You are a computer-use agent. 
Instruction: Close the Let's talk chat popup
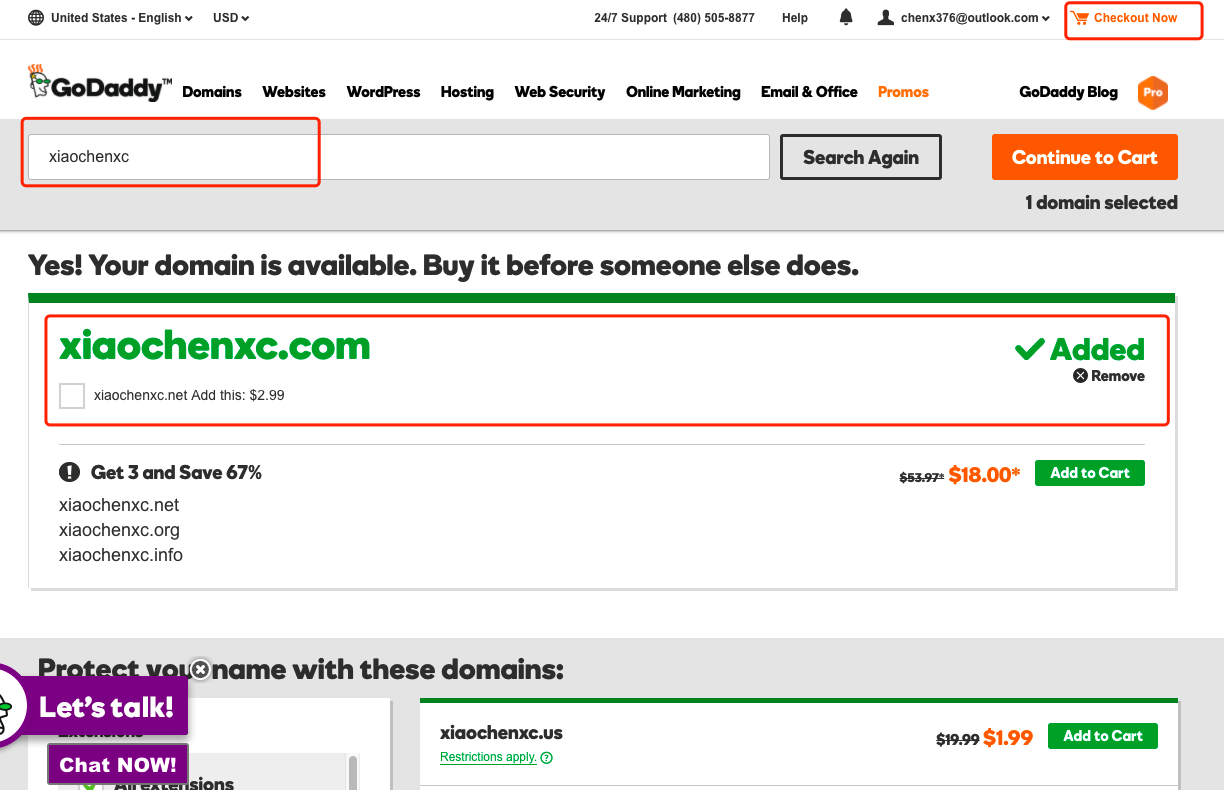(x=200, y=669)
